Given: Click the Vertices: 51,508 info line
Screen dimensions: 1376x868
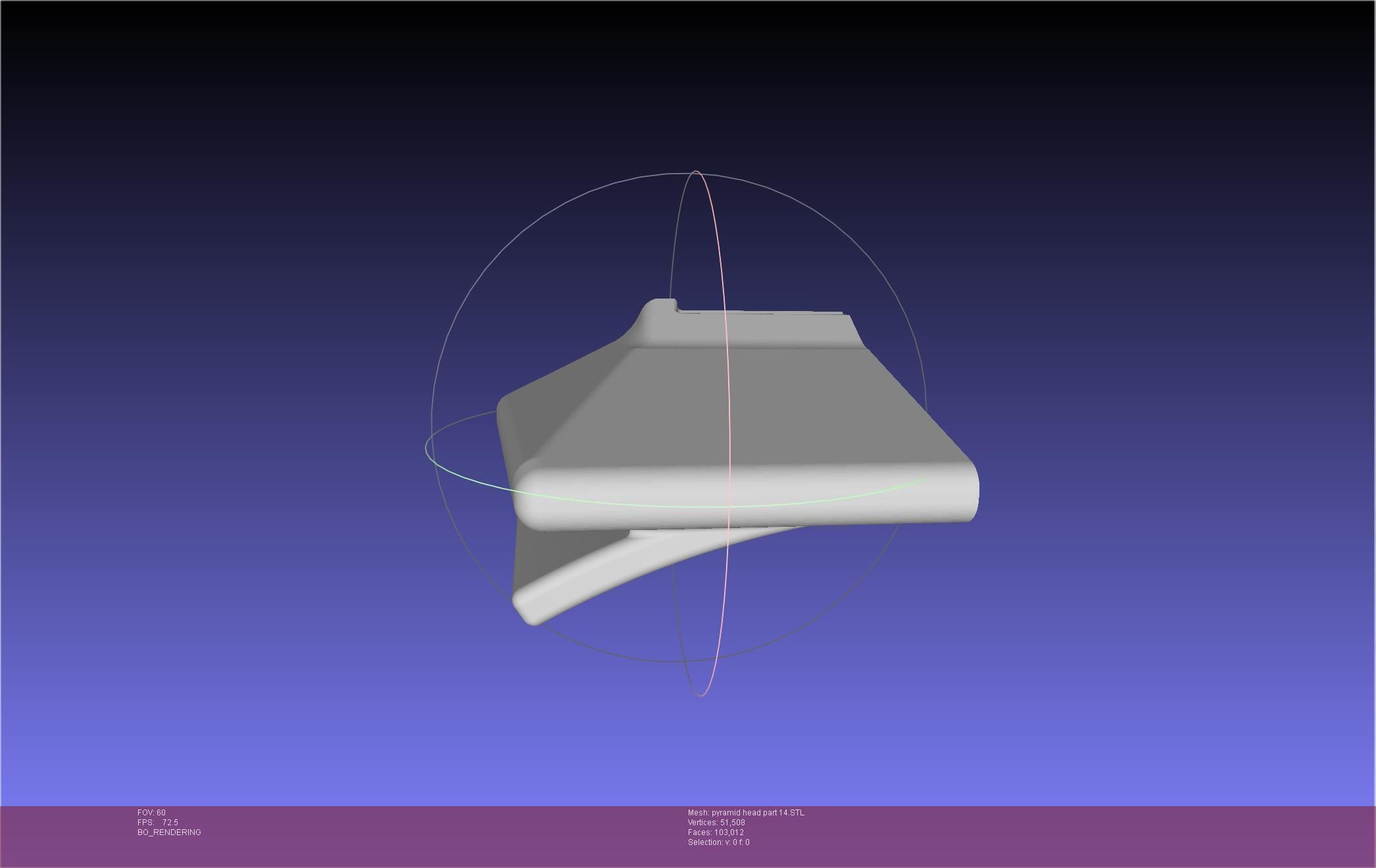Looking at the screenshot, I should point(716,823).
